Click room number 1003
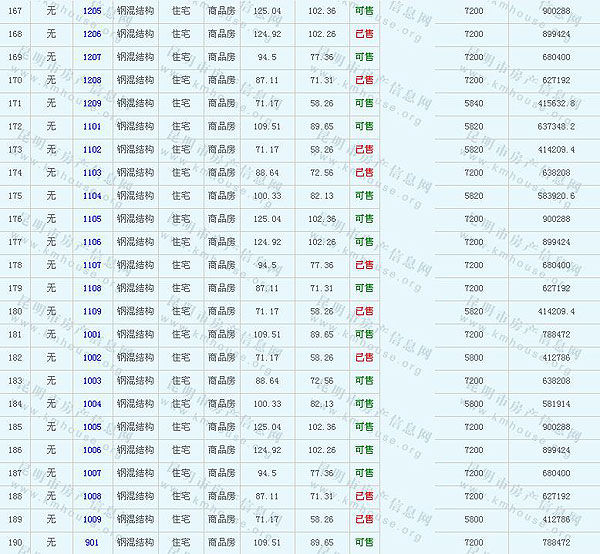 coord(92,380)
